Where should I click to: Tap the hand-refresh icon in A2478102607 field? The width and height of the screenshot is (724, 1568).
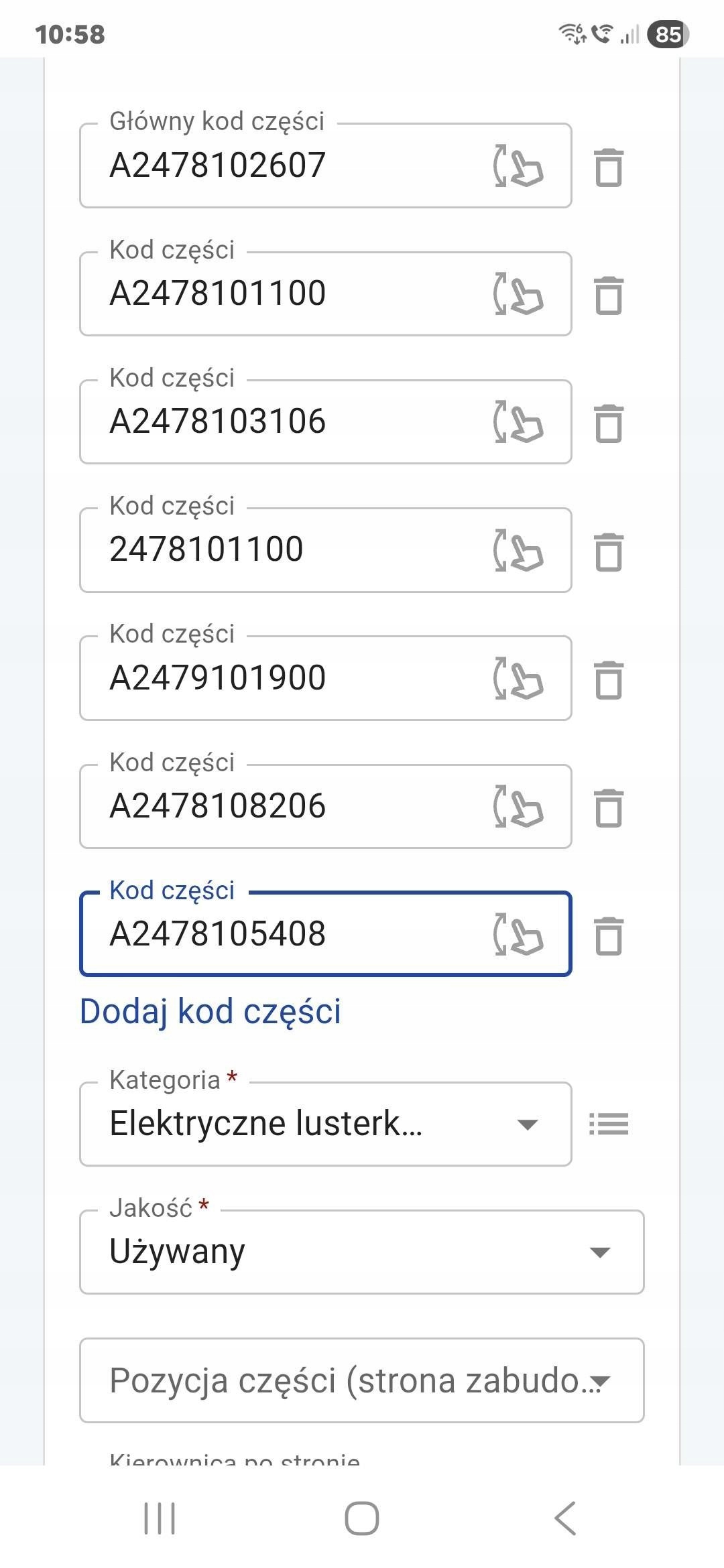coord(518,166)
